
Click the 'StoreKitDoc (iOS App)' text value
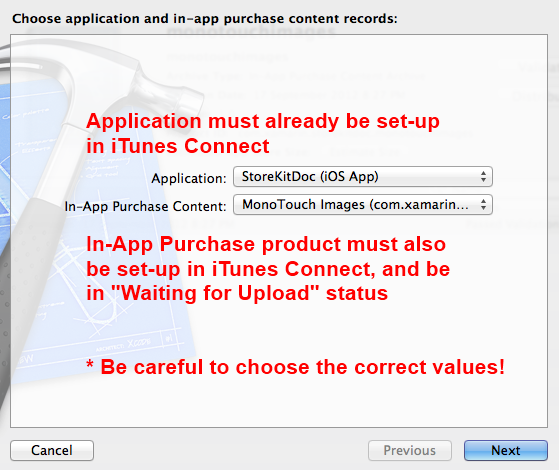[x=310, y=177]
